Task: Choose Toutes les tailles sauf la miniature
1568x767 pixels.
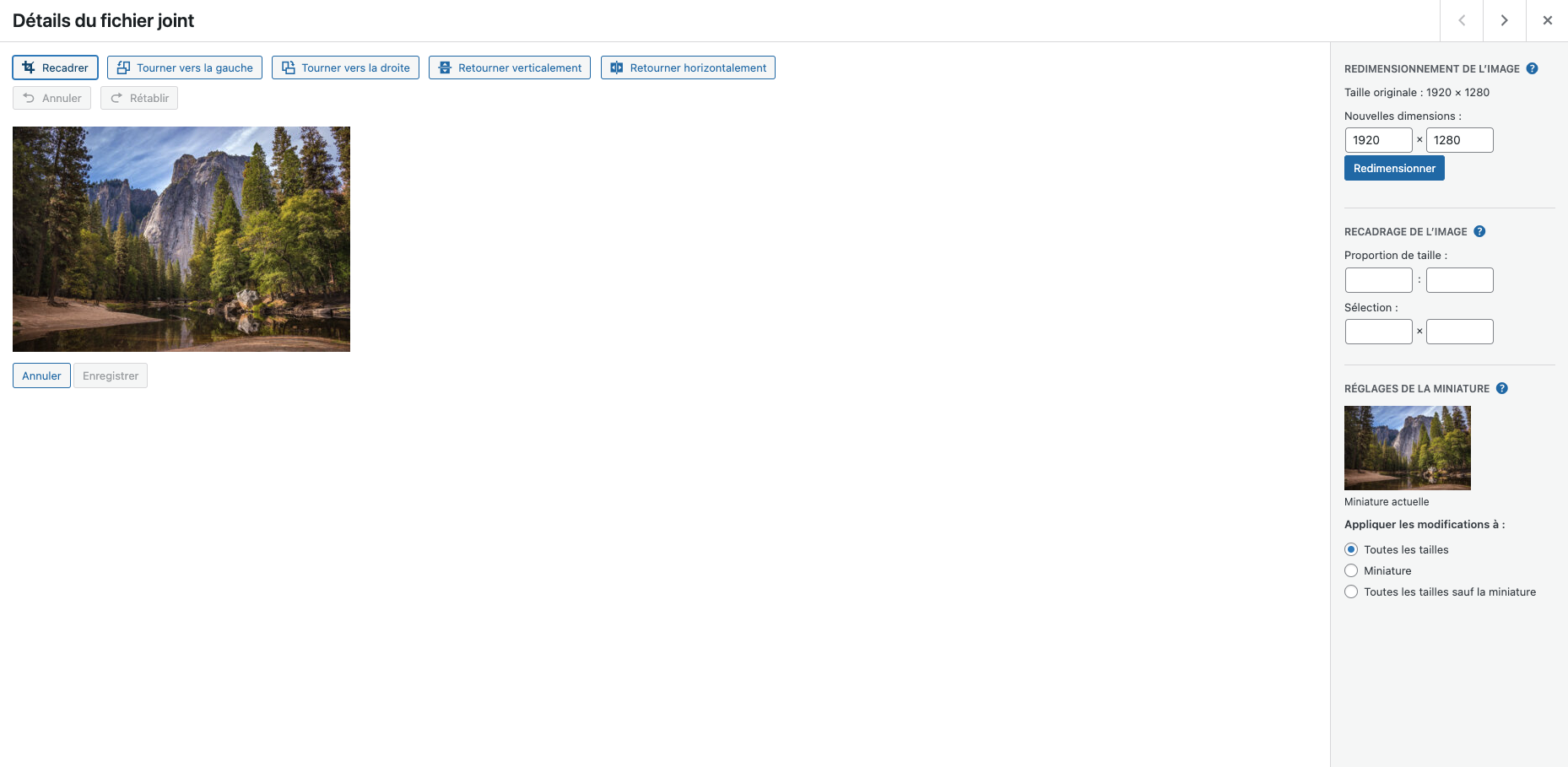Action: pos(1351,591)
